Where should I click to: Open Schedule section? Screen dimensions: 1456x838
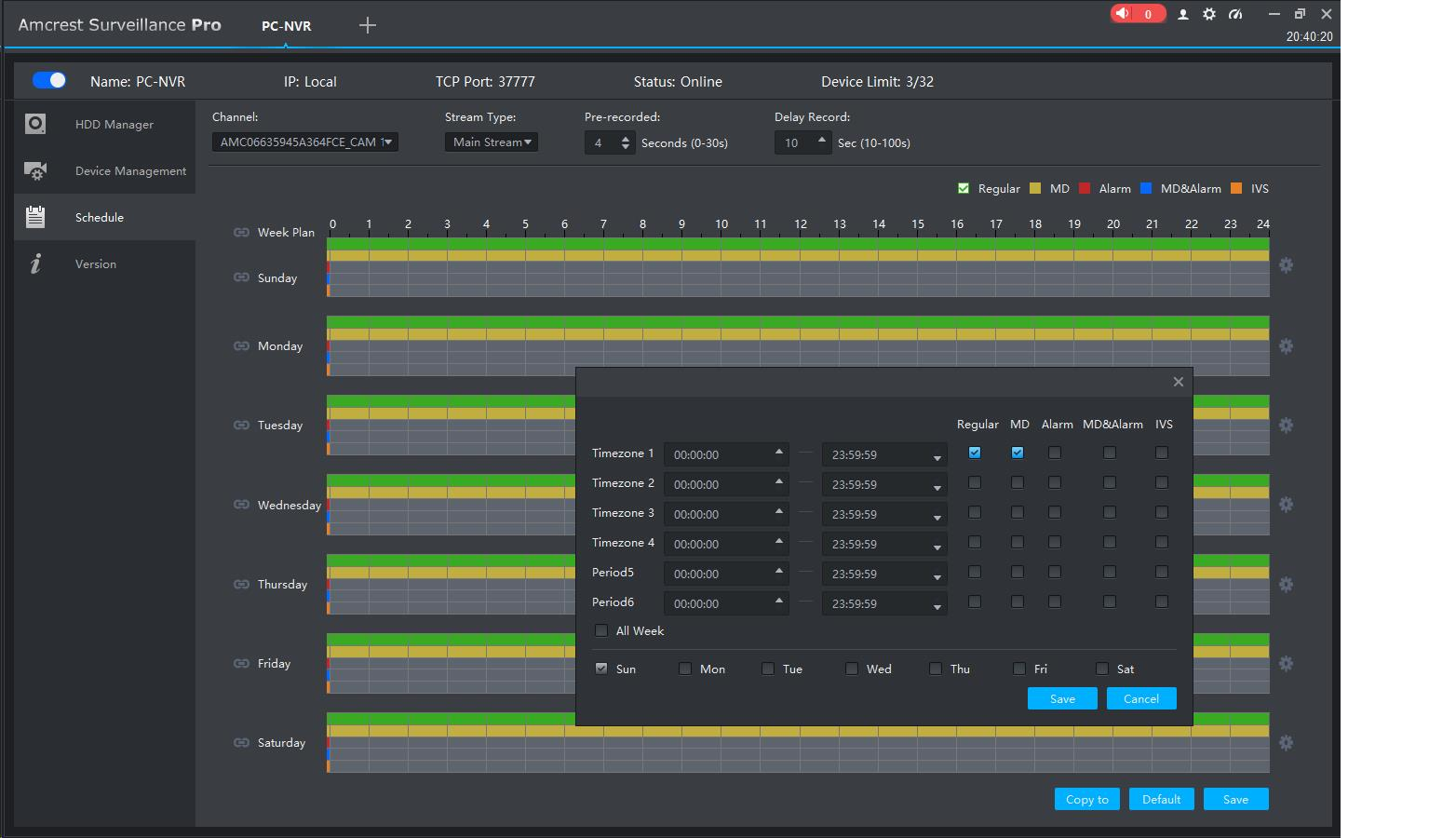click(x=104, y=217)
